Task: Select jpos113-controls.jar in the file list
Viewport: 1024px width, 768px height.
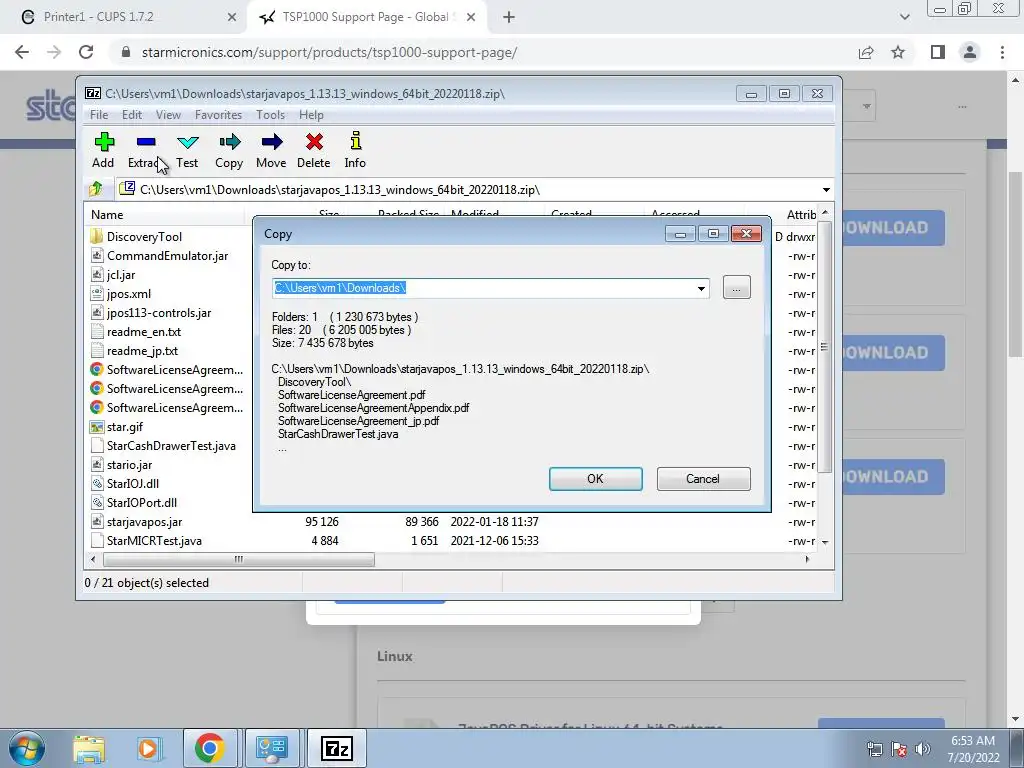Action: tap(159, 312)
